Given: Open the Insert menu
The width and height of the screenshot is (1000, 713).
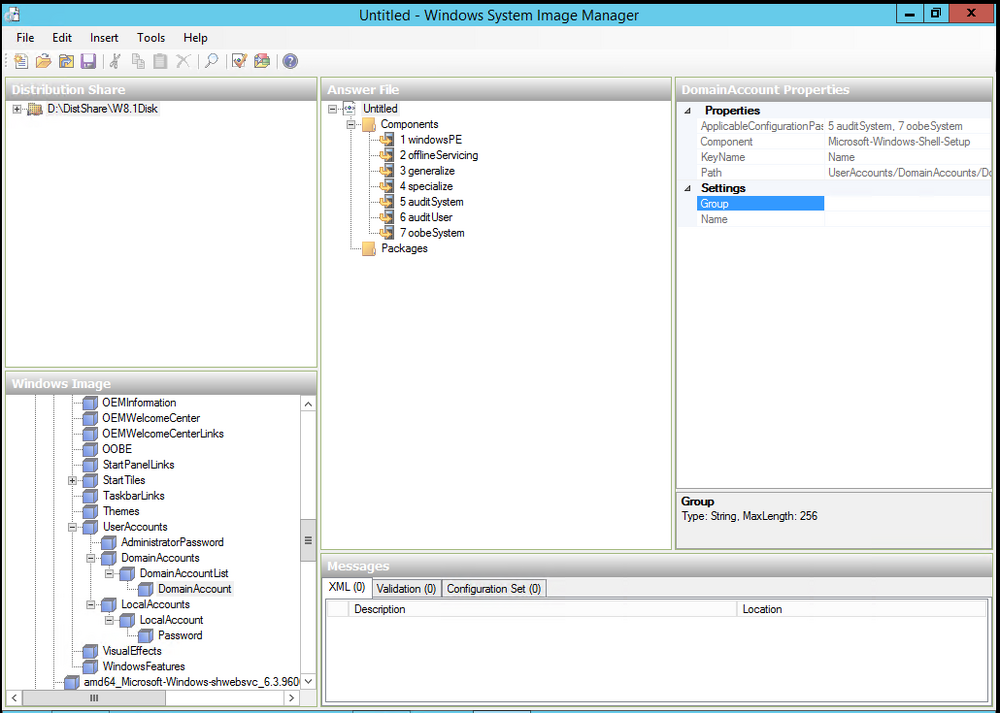Looking at the screenshot, I should (x=104, y=38).
